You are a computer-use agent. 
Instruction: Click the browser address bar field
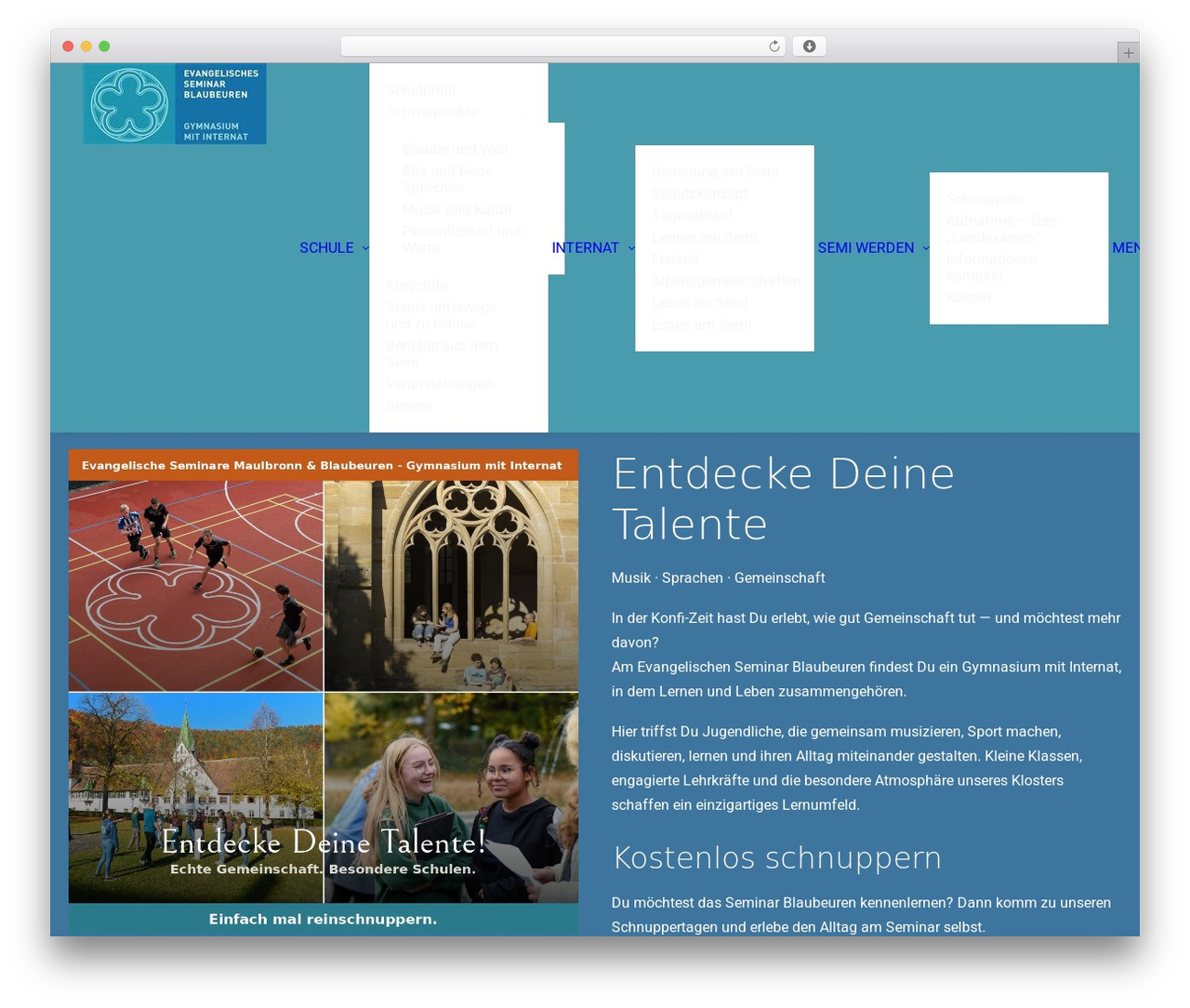click(x=563, y=46)
